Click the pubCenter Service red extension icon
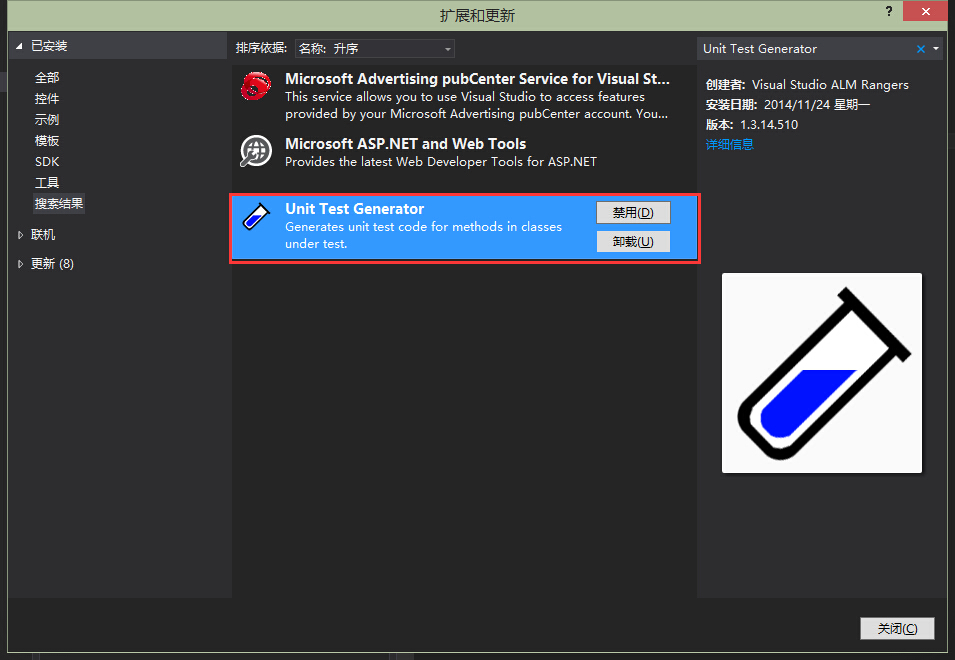The height and width of the screenshot is (660, 955). pos(256,86)
